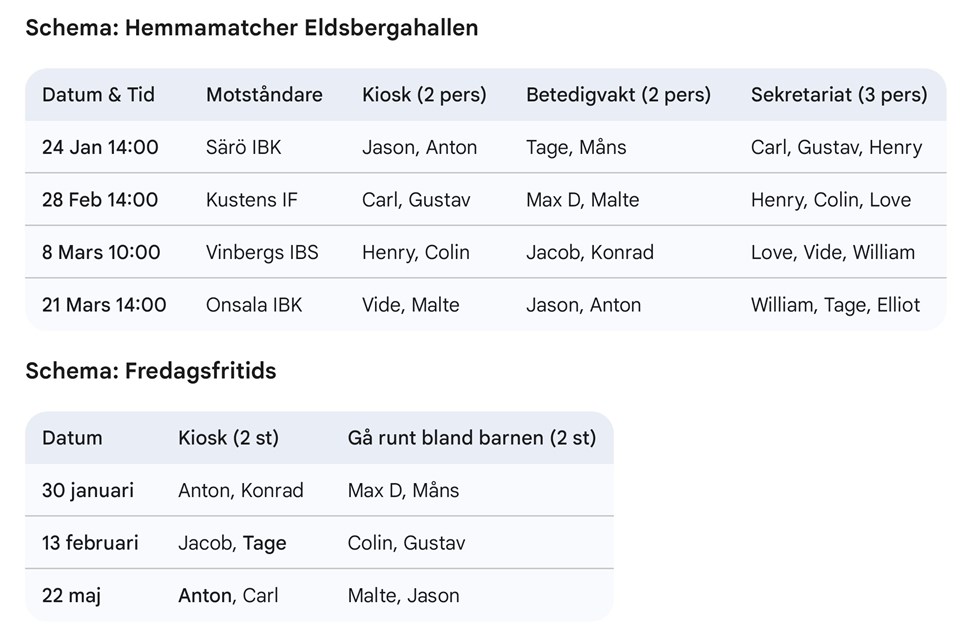Select the "William, Tage, Elliot" secretariat cell

835,304
